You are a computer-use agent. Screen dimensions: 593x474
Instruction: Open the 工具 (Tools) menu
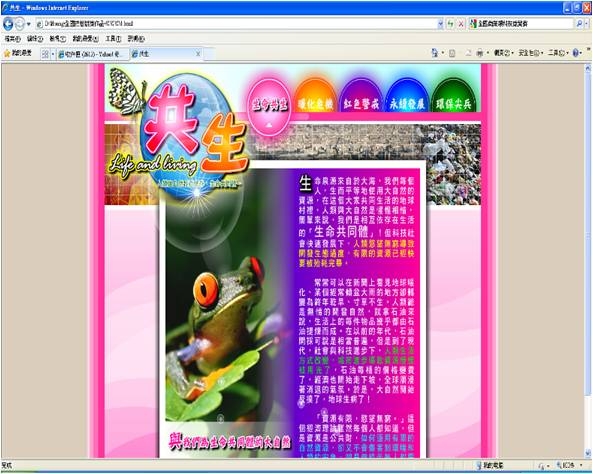click(x=113, y=39)
